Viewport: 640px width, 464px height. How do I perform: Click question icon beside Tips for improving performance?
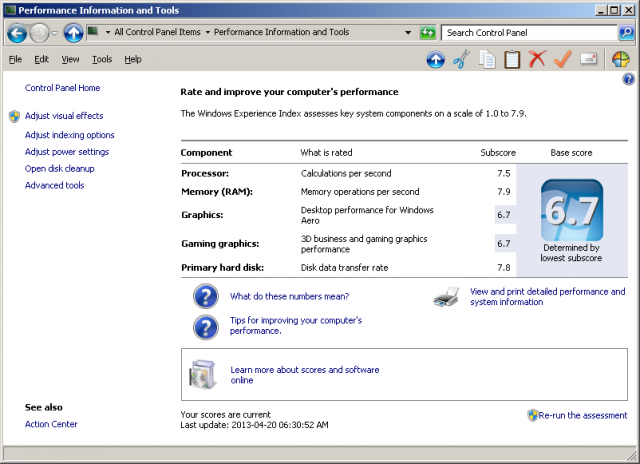pyautogui.click(x=206, y=327)
